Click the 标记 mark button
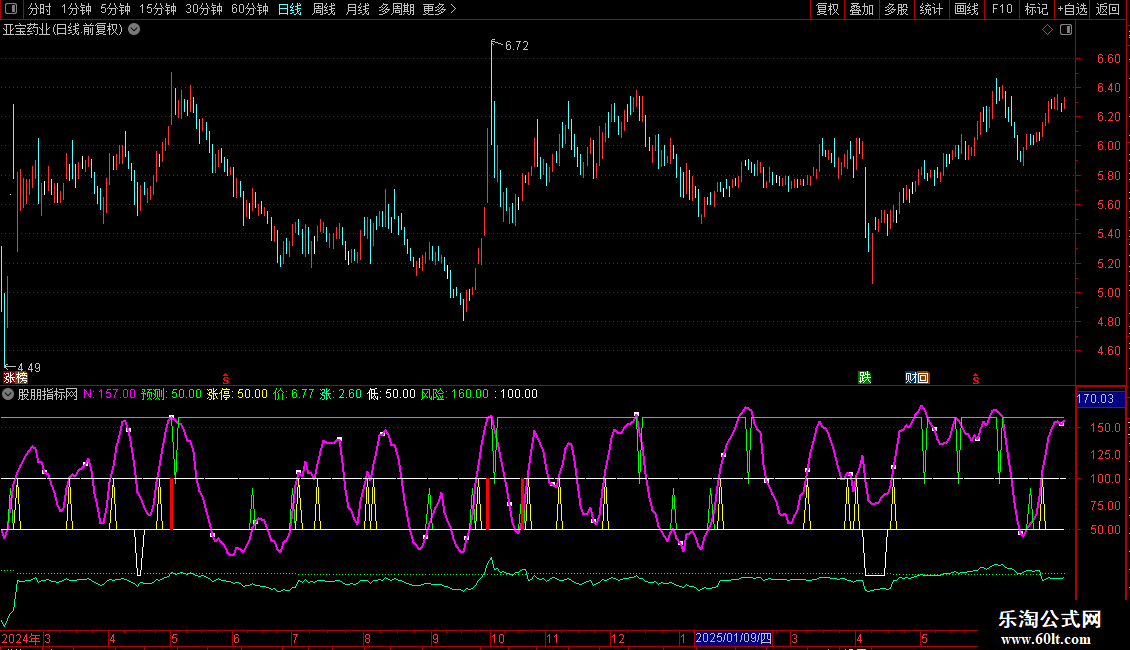Screen dimensions: 1130x650 click(x=1036, y=9)
